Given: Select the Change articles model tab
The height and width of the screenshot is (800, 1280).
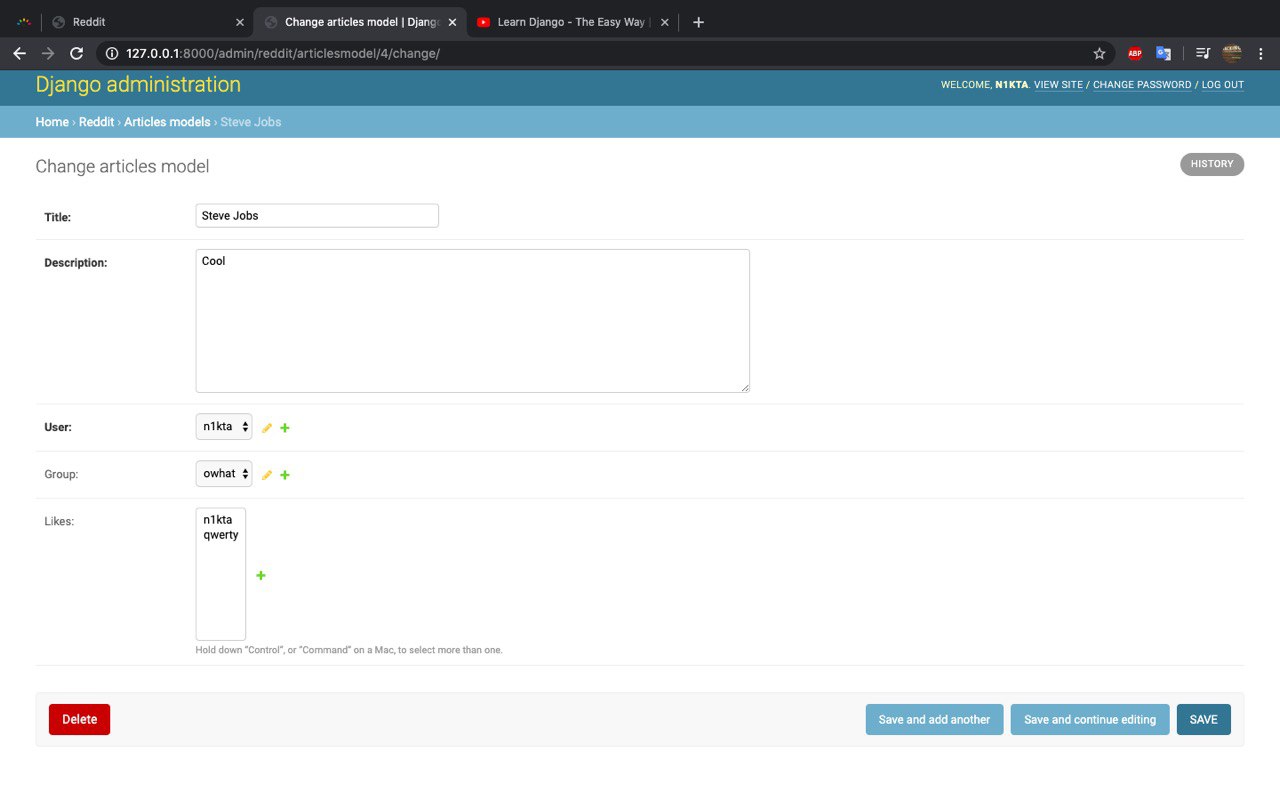Looking at the screenshot, I should [x=360, y=22].
